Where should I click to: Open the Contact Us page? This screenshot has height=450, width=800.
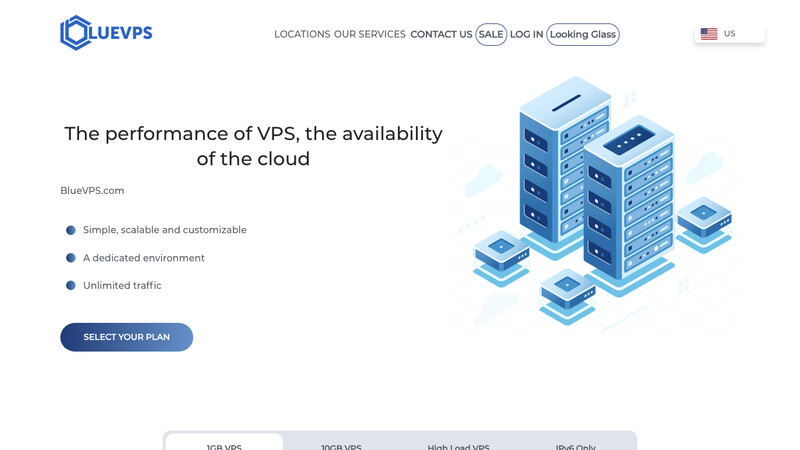(x=441, y=34)
